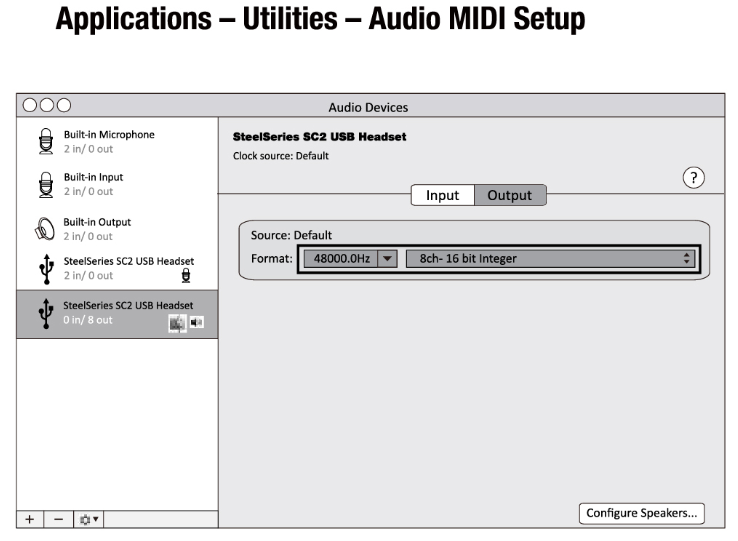The height and width of the screenshot is (541, 738).
Task: Switch to the Output tab
Action: point(510,195)
